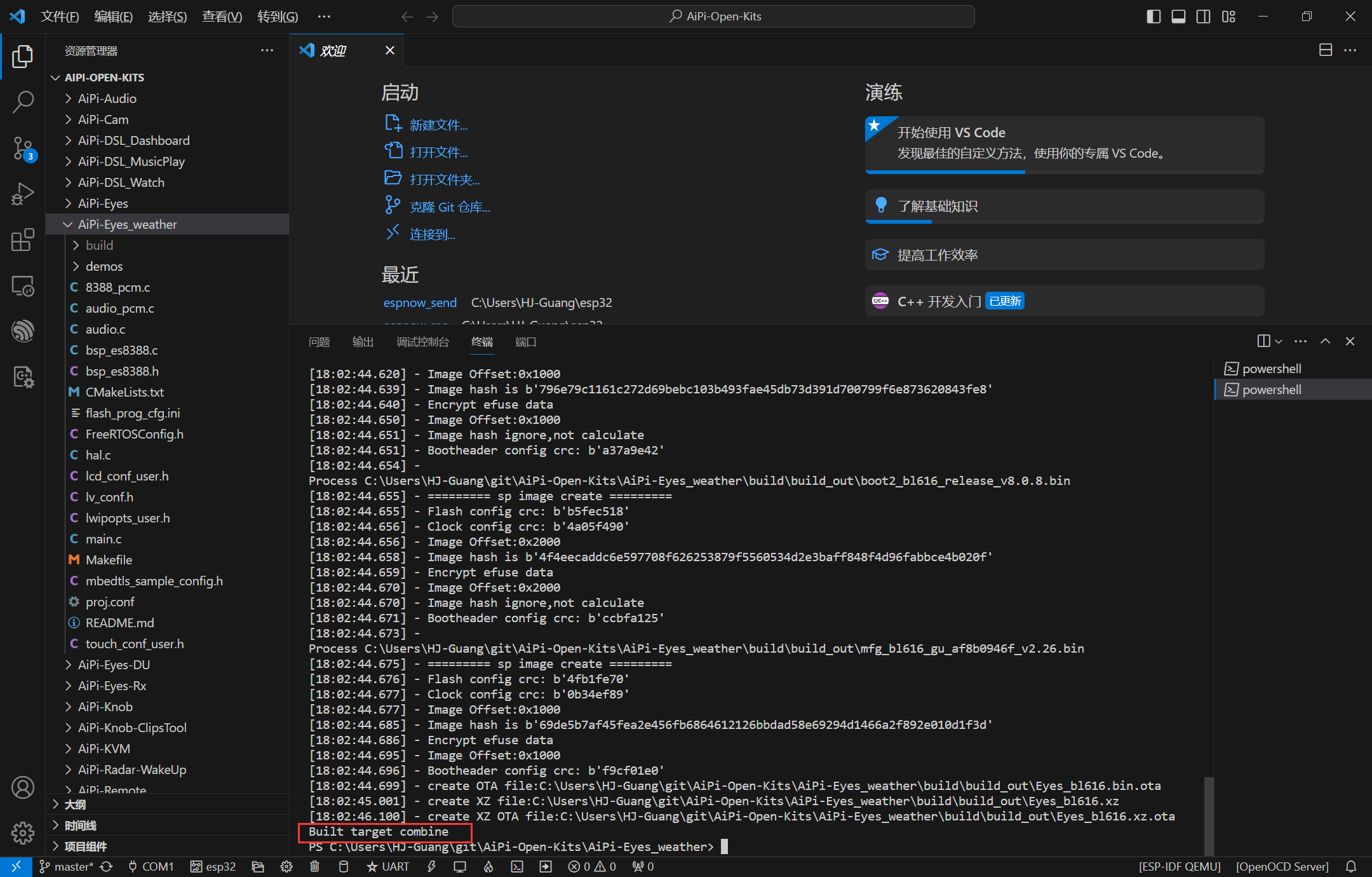Synchronize changes via the sync icon
1372x877 pixels.
click(107, 866)
